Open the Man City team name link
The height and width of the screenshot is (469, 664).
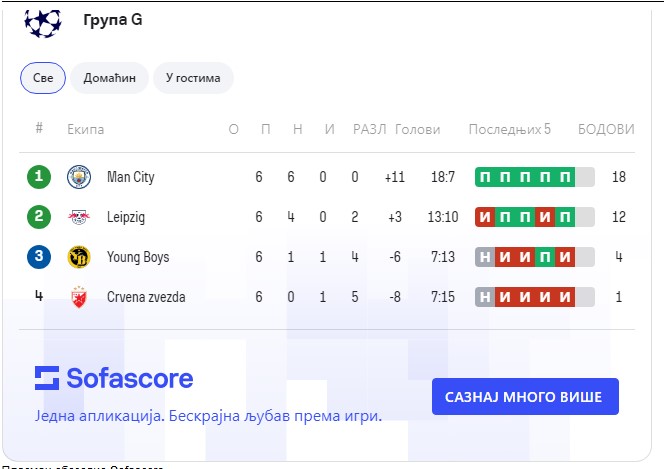click(x=131, y=177)
